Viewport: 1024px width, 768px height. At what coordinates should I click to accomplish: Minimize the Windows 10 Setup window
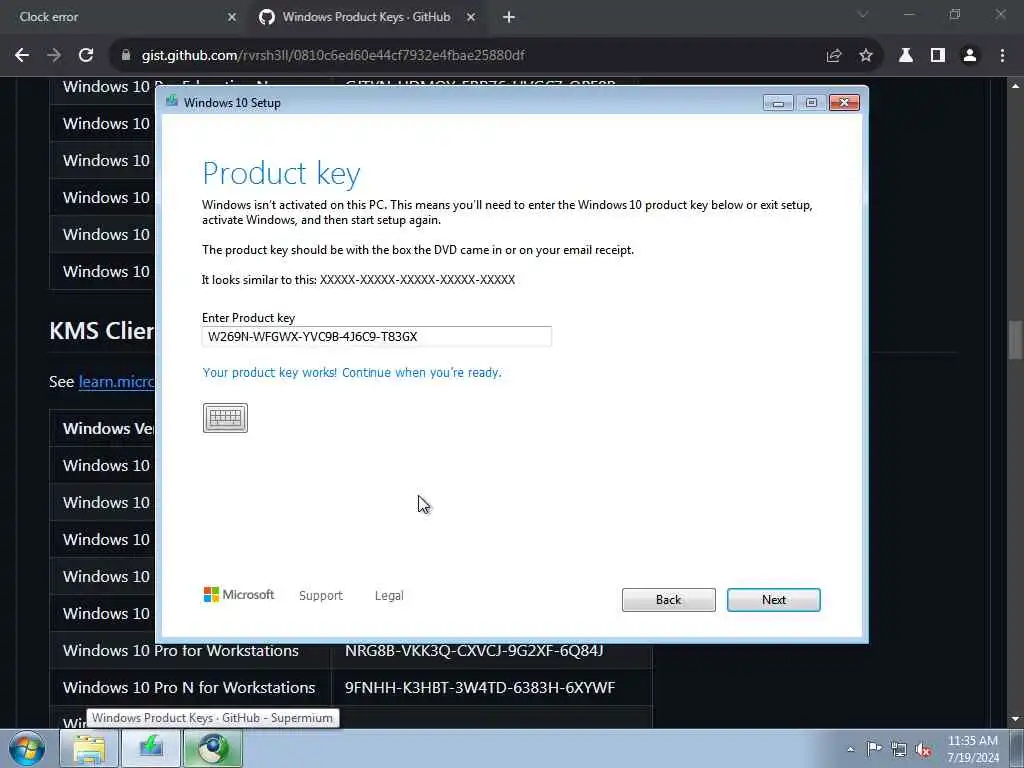point(778,103)
